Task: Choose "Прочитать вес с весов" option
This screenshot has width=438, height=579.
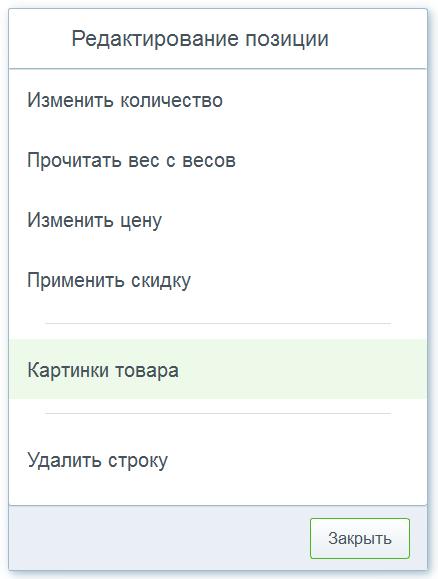Action: click(218, 160)
